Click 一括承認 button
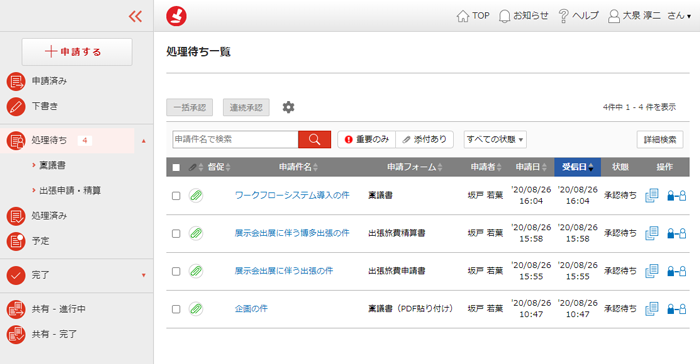Viewport: 700px width, 364px height. pos(189,107)
